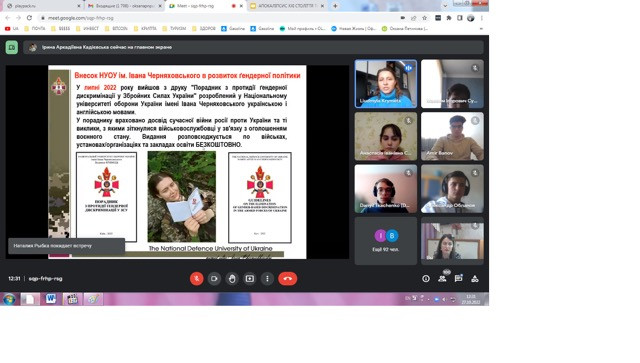The image size is (640, 363).
Task: Show more bookmarks with overflow chevron
Action: (x=481, y=29)
